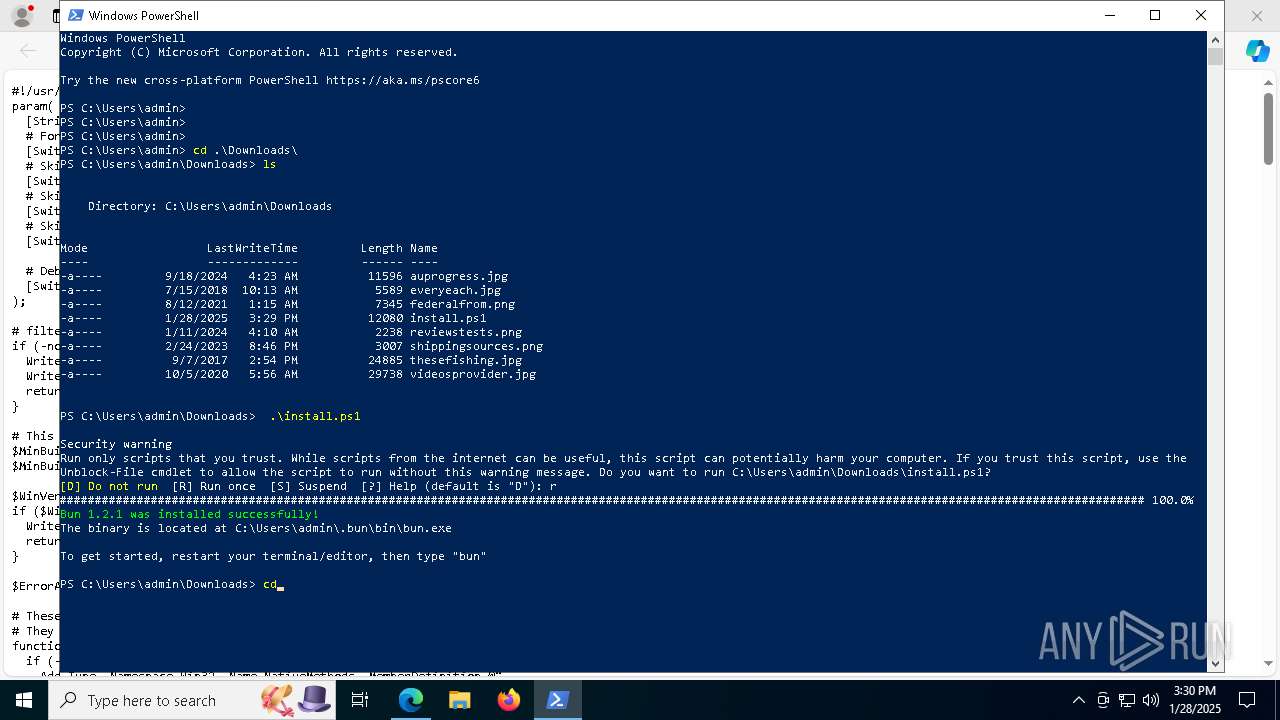Click the '.\install.ps1' command text
Screen dimensions: 1280x720
[x=315, y=416]
